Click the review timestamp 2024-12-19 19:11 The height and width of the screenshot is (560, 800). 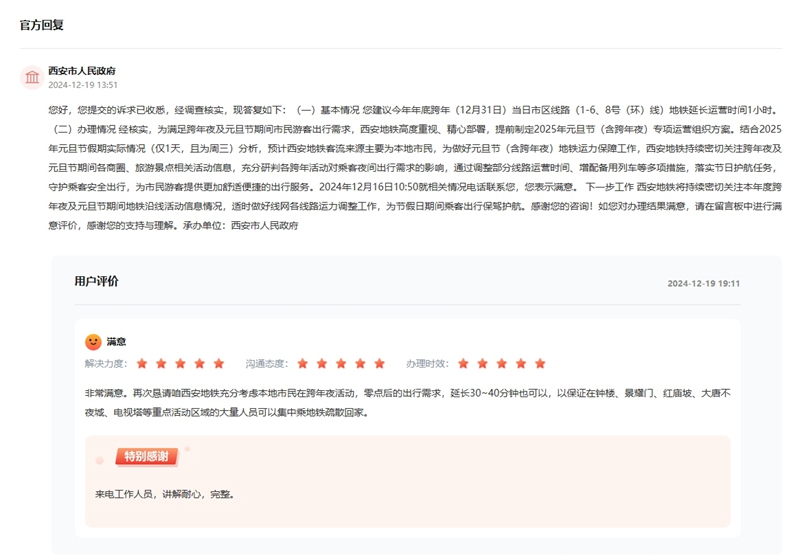click(703, 284)
